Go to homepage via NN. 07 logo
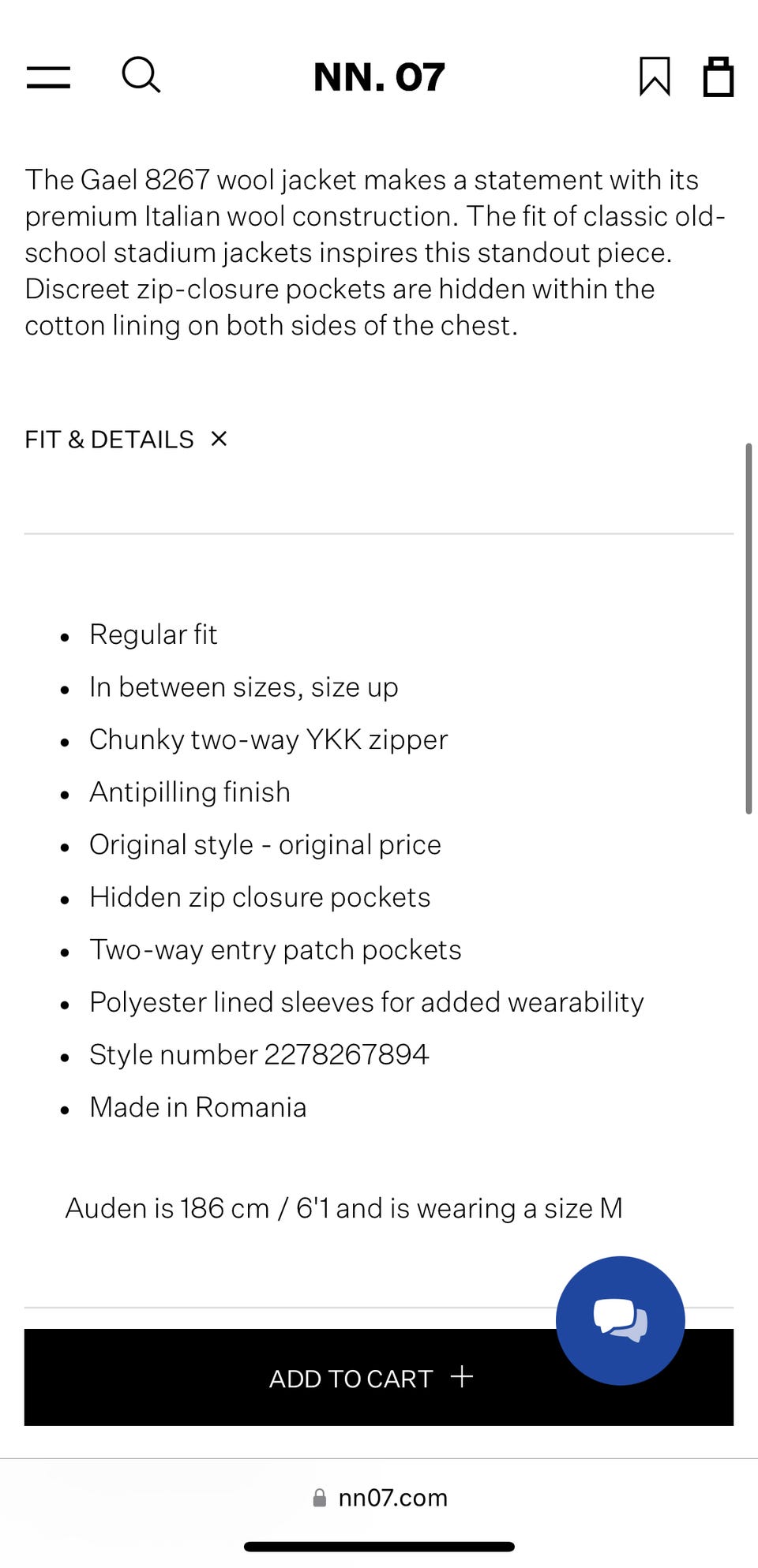 click(379, 77)
